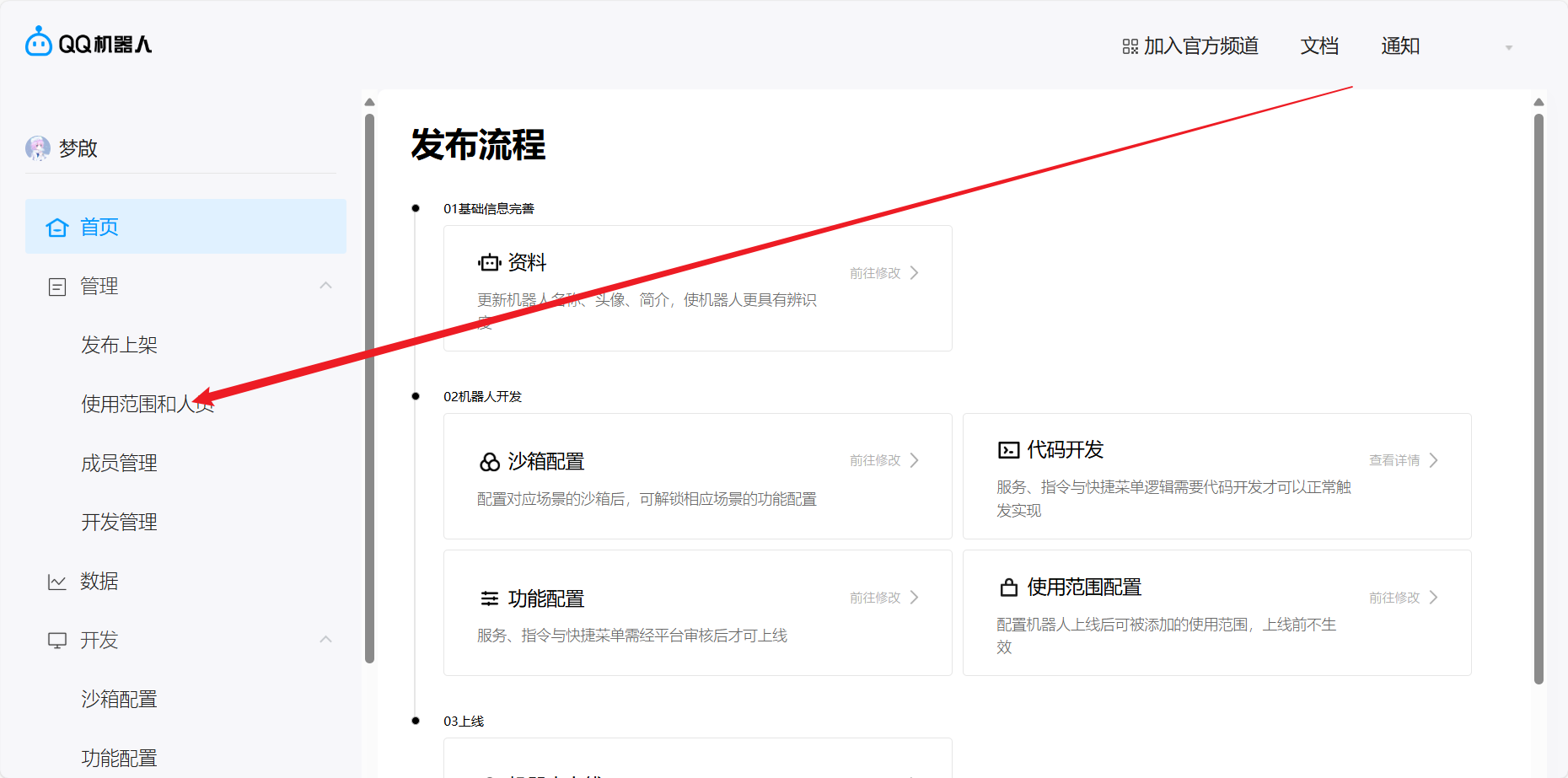Click the 功能配置 sliders icon
The height and width of the screenshot is (778, 1568).
pos(490,598)
